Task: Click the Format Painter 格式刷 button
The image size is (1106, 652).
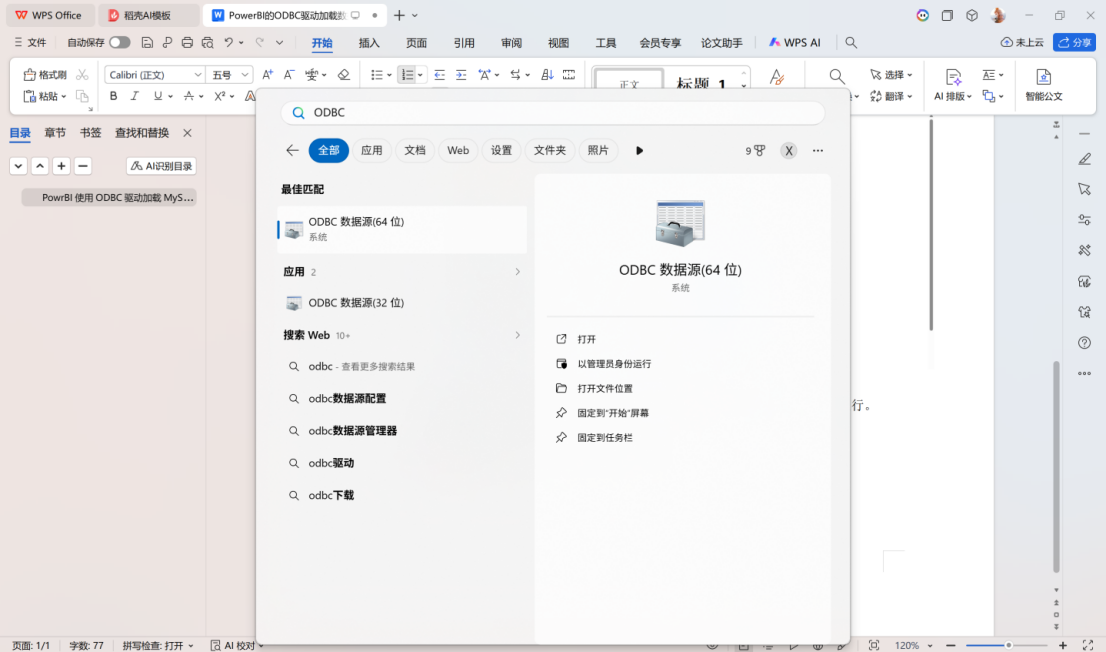Action: tap(45, 75)
